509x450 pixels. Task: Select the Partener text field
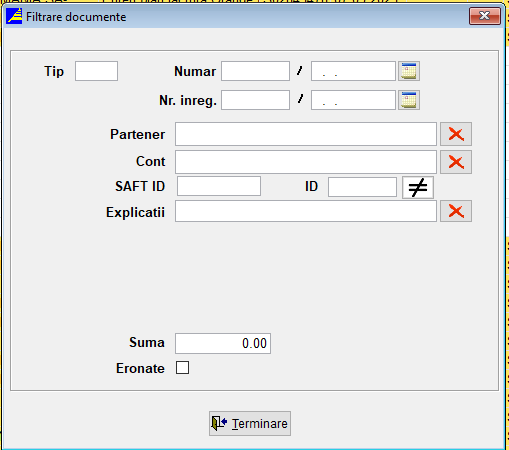(306, 134)
